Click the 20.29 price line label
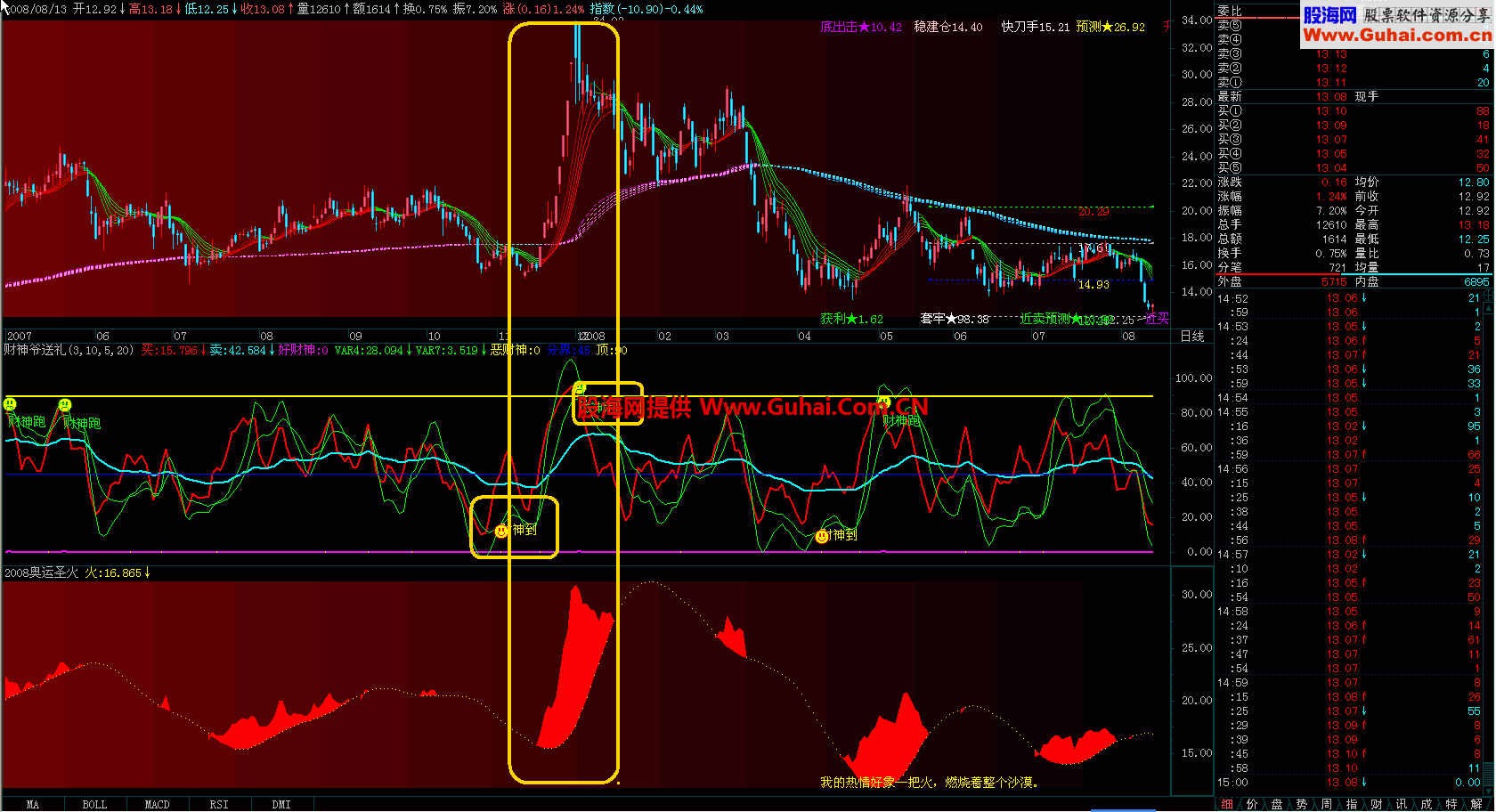 click(x=1094, y=212)
